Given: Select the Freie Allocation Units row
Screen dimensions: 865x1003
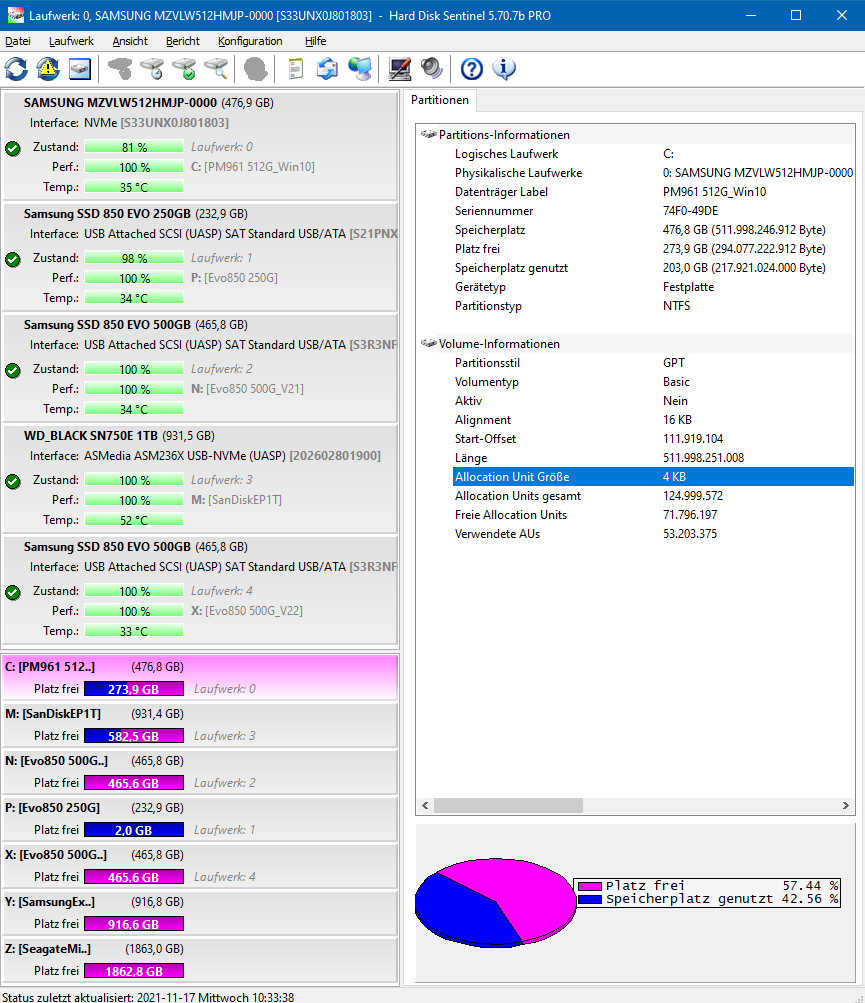Looking at the screenshot, I should tap(653, 515).
